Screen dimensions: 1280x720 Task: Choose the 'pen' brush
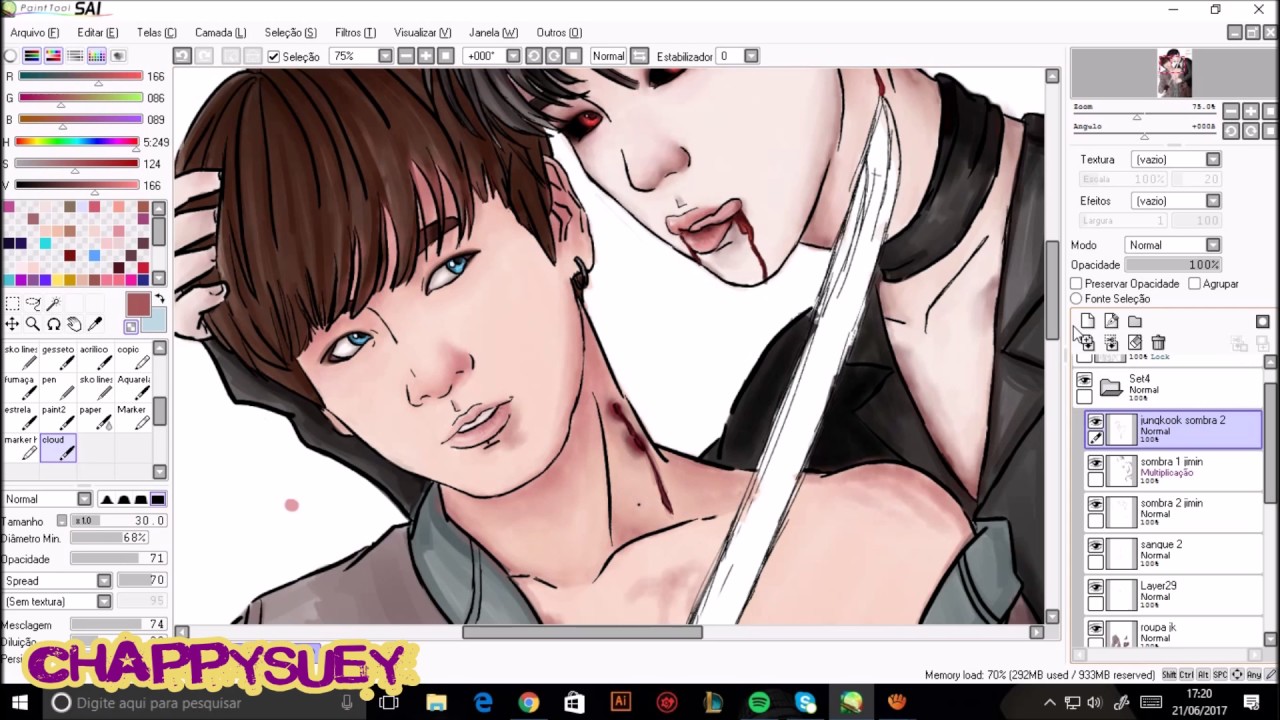(58, 387)
